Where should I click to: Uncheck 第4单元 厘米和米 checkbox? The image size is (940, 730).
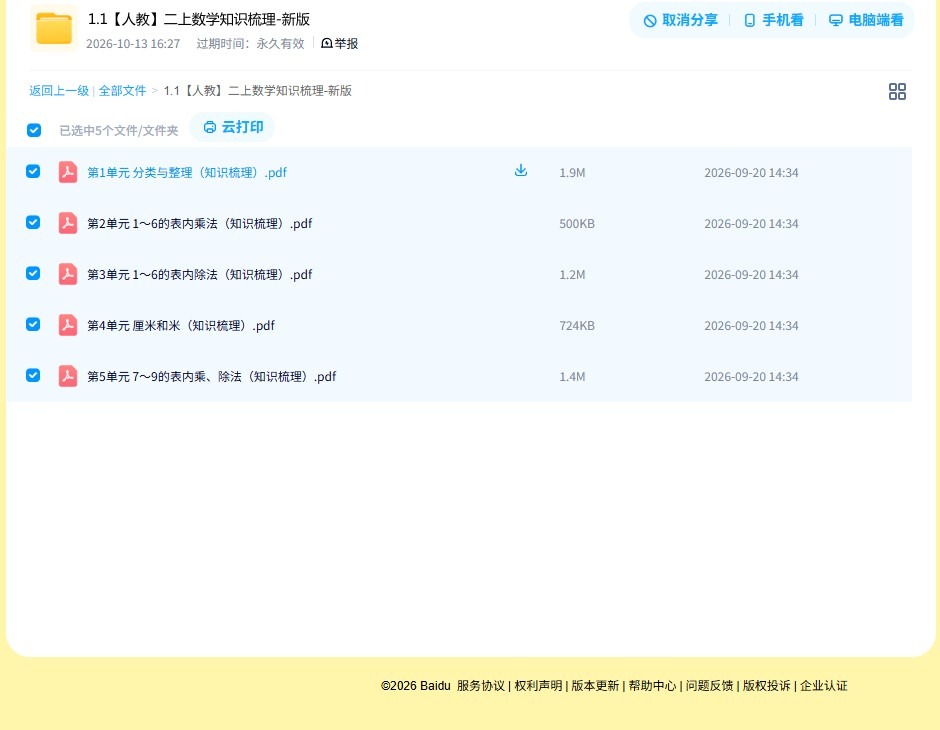pos(33,324)
